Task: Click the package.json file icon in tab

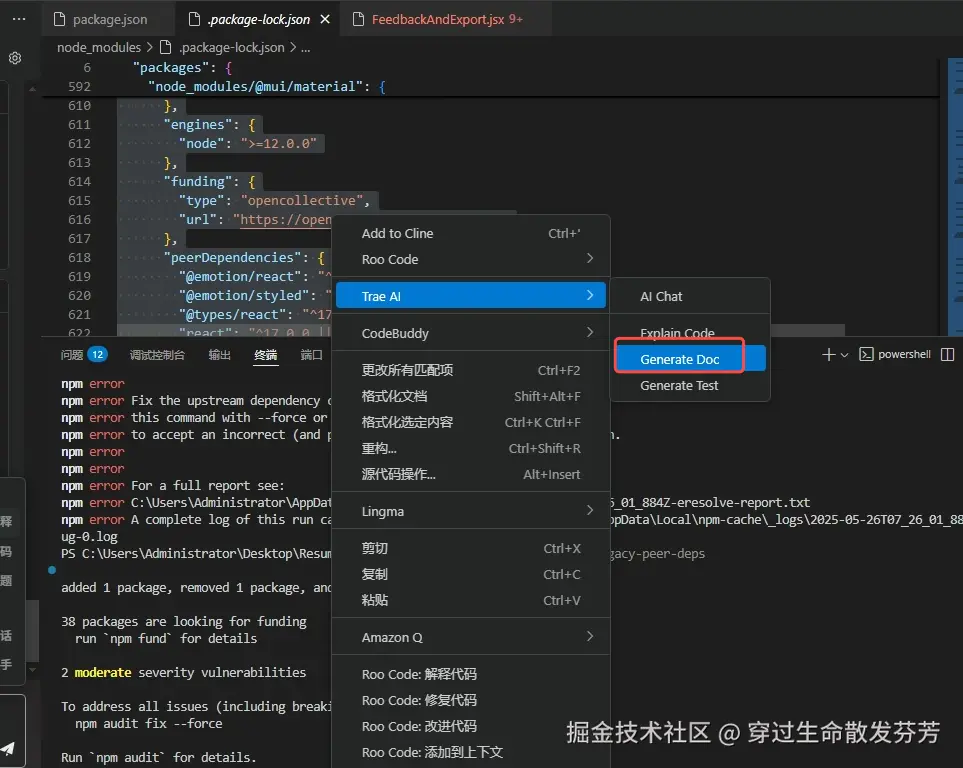Action: click(x=60, y=19)
